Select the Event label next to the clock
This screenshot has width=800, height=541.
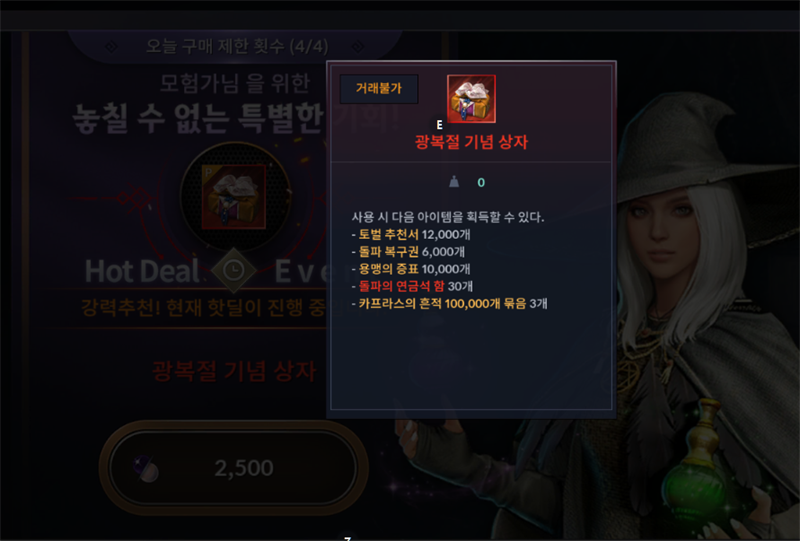300,271
